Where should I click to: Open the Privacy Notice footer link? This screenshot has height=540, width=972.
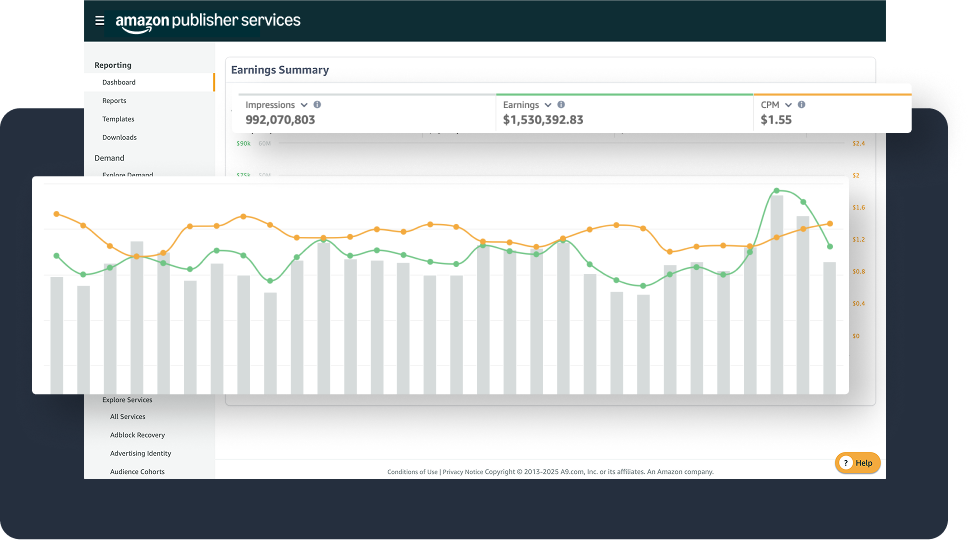(x=463, y=472)
